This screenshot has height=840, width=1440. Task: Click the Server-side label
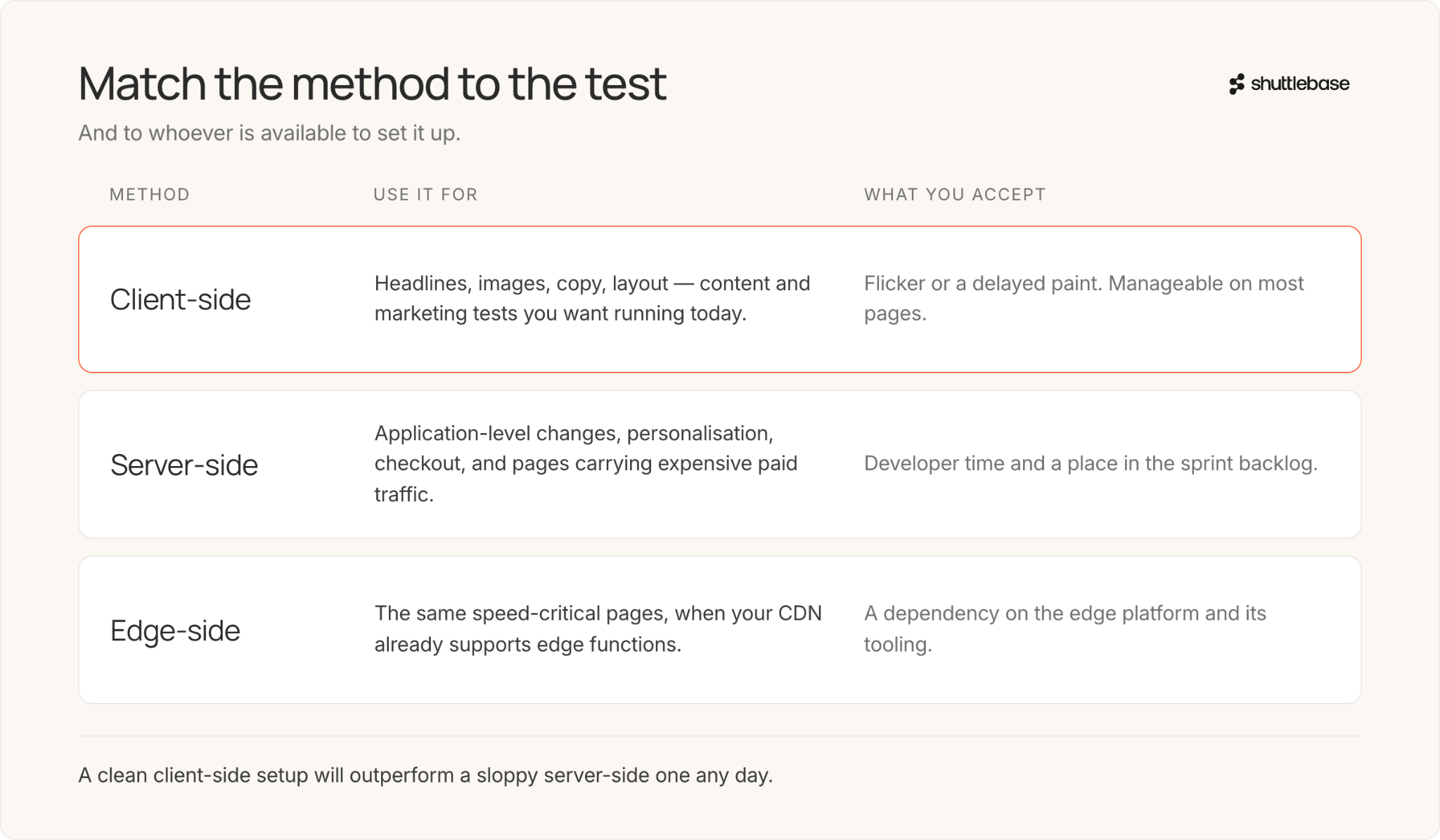click(184, 465)
